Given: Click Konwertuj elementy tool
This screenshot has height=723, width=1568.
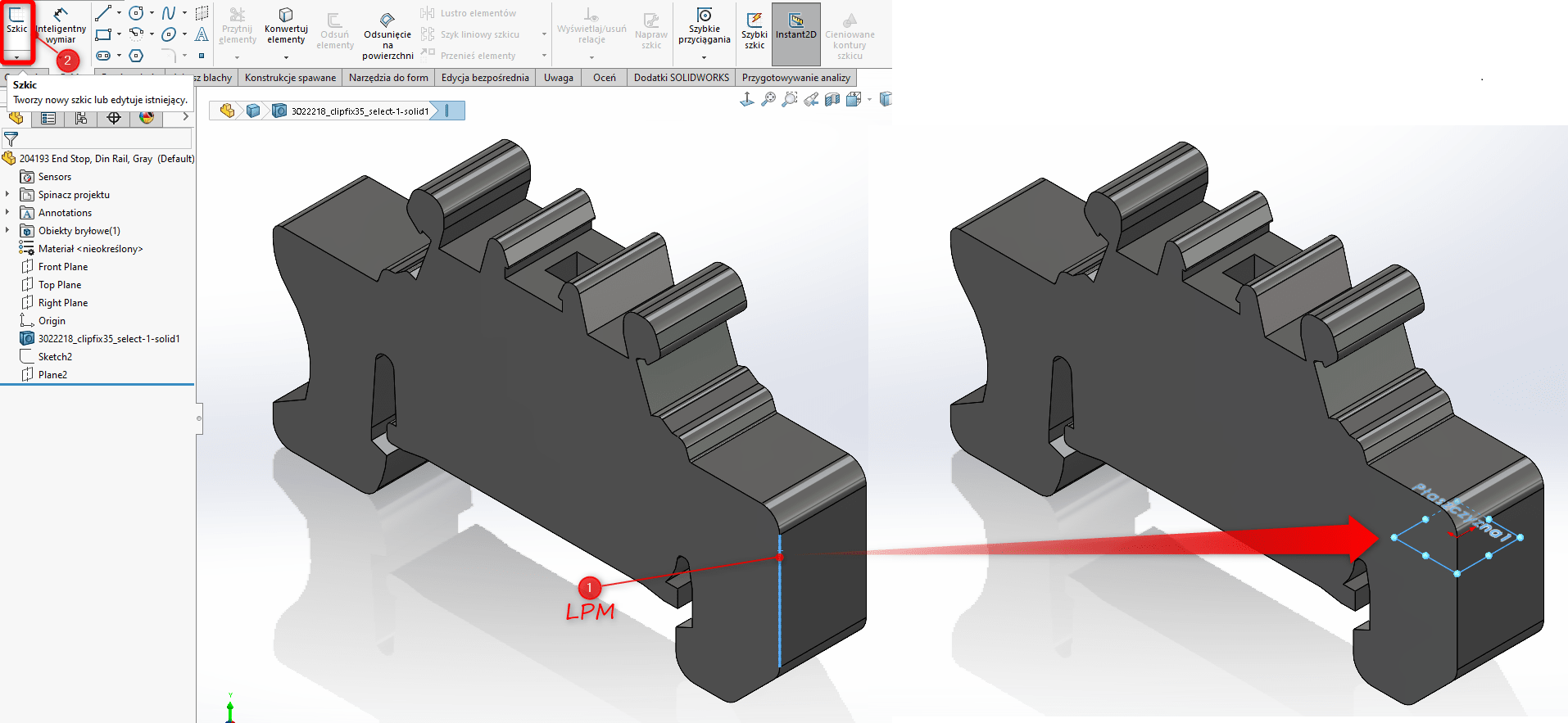Looking at the screenshot, I should (x=286, y=25).
